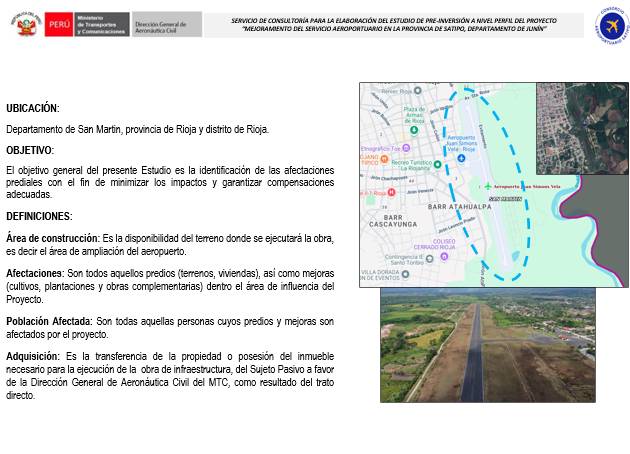Click the Coliseo Cerrado Rioja purple pin
Viewport: 630px width, 454px height.
(444, 256)
